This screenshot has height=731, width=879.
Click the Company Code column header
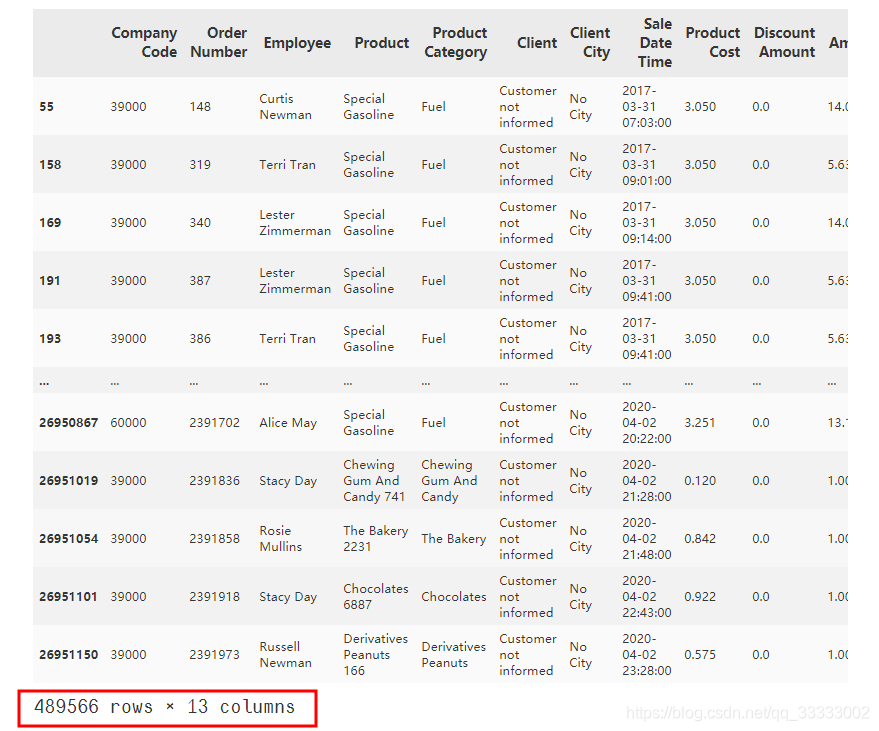tap(144, 43)
